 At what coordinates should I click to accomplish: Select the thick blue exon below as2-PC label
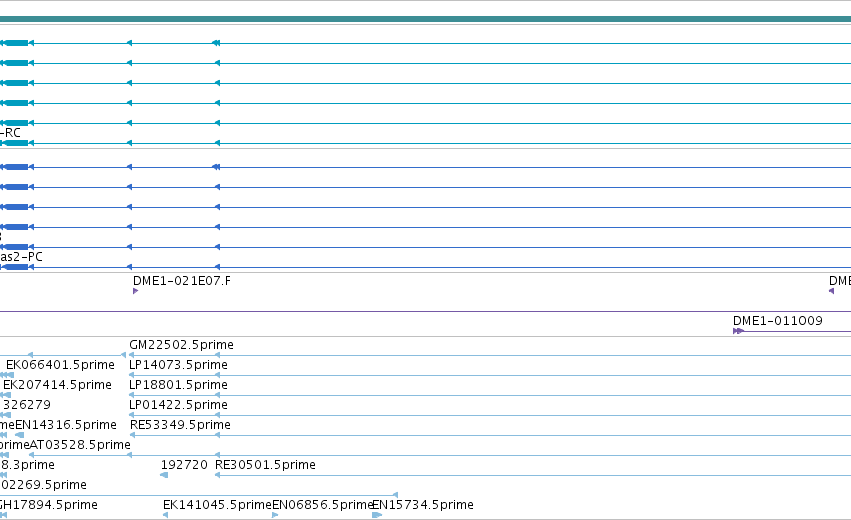point(16,267)
